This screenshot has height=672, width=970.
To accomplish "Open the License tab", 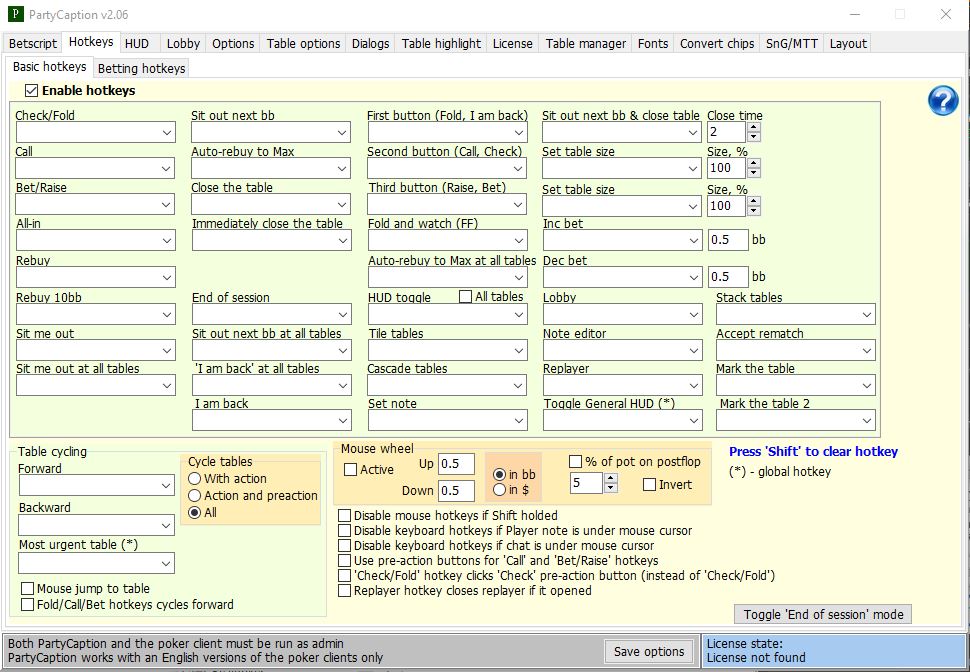I will [x=512, y=44].
